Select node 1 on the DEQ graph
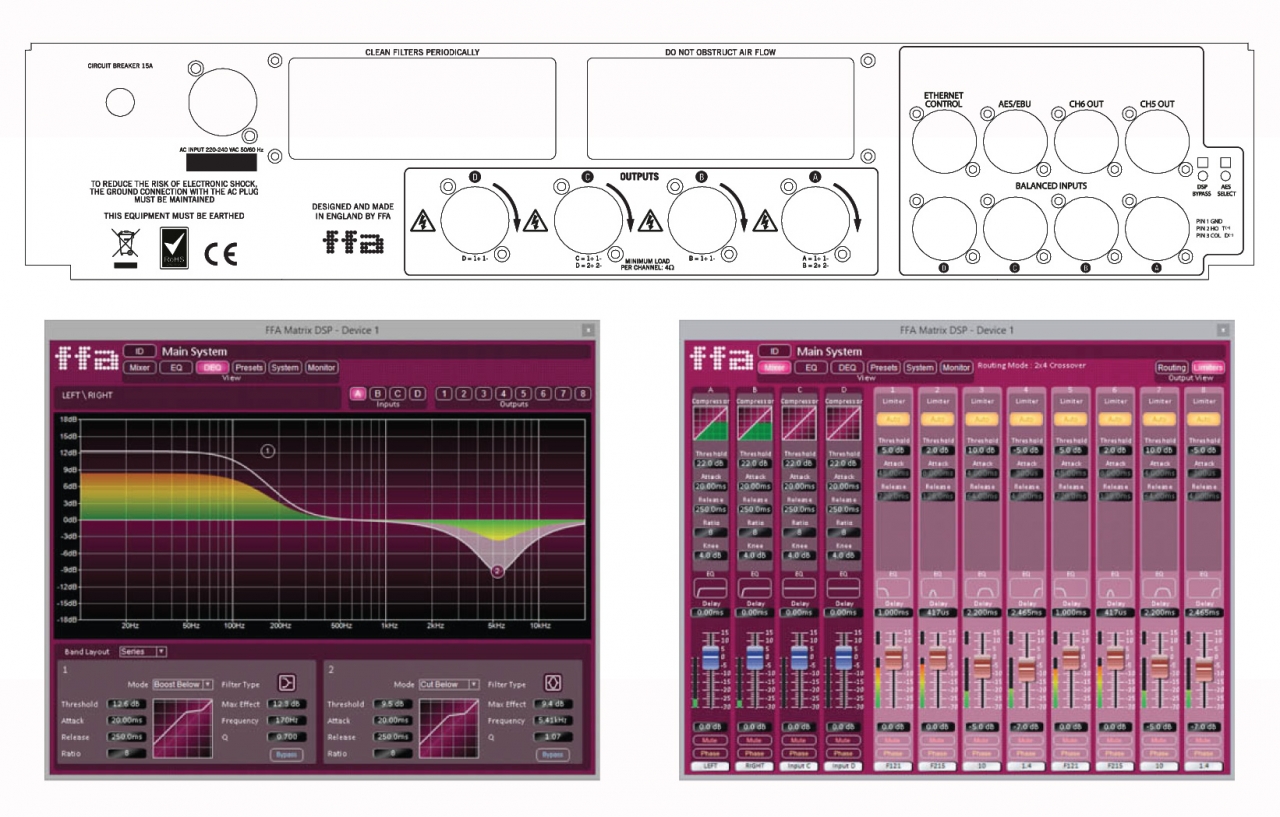Image resolution: width=1280 pixels, height=817 pixels. tap(268, 451)
